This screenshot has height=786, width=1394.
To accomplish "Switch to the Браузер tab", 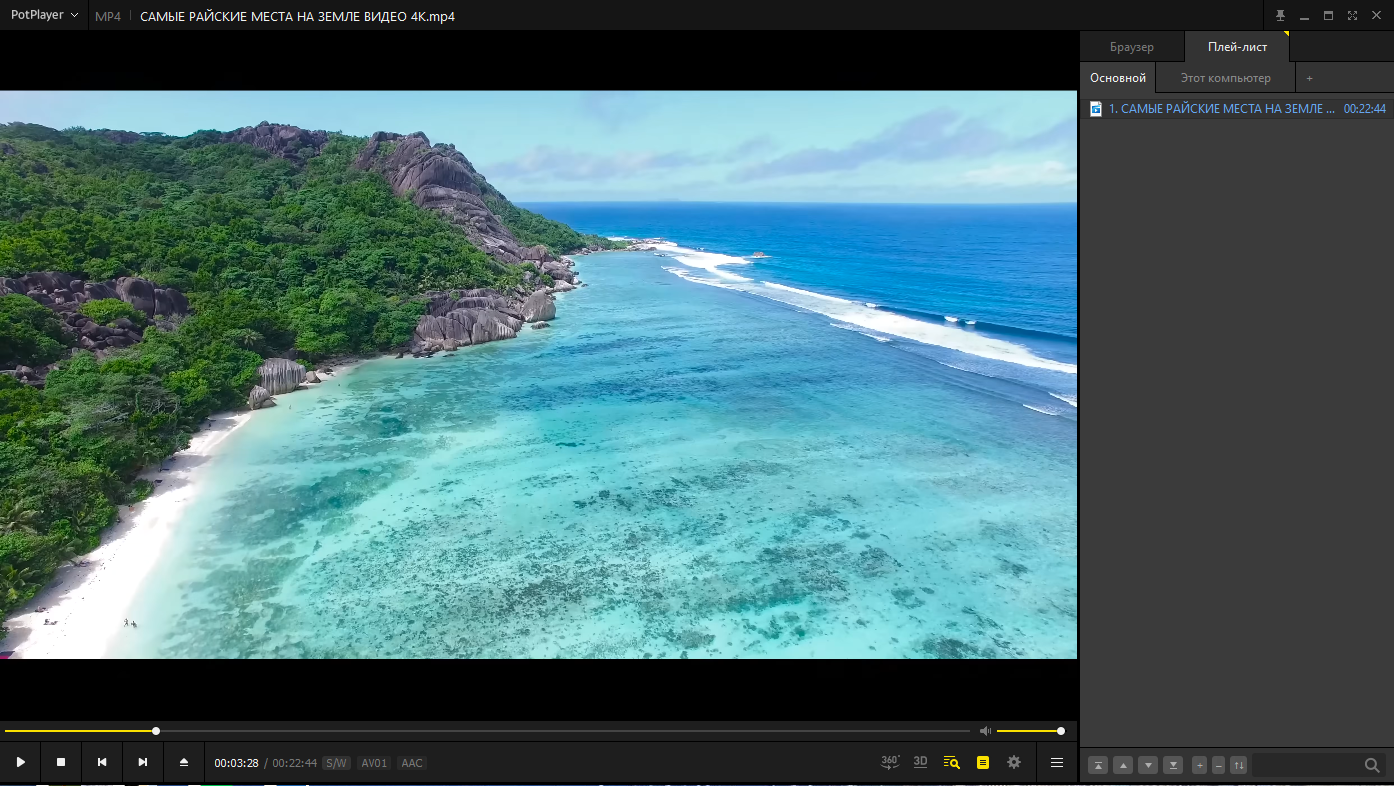I will pyautogui.click(x=1131, y=46).
